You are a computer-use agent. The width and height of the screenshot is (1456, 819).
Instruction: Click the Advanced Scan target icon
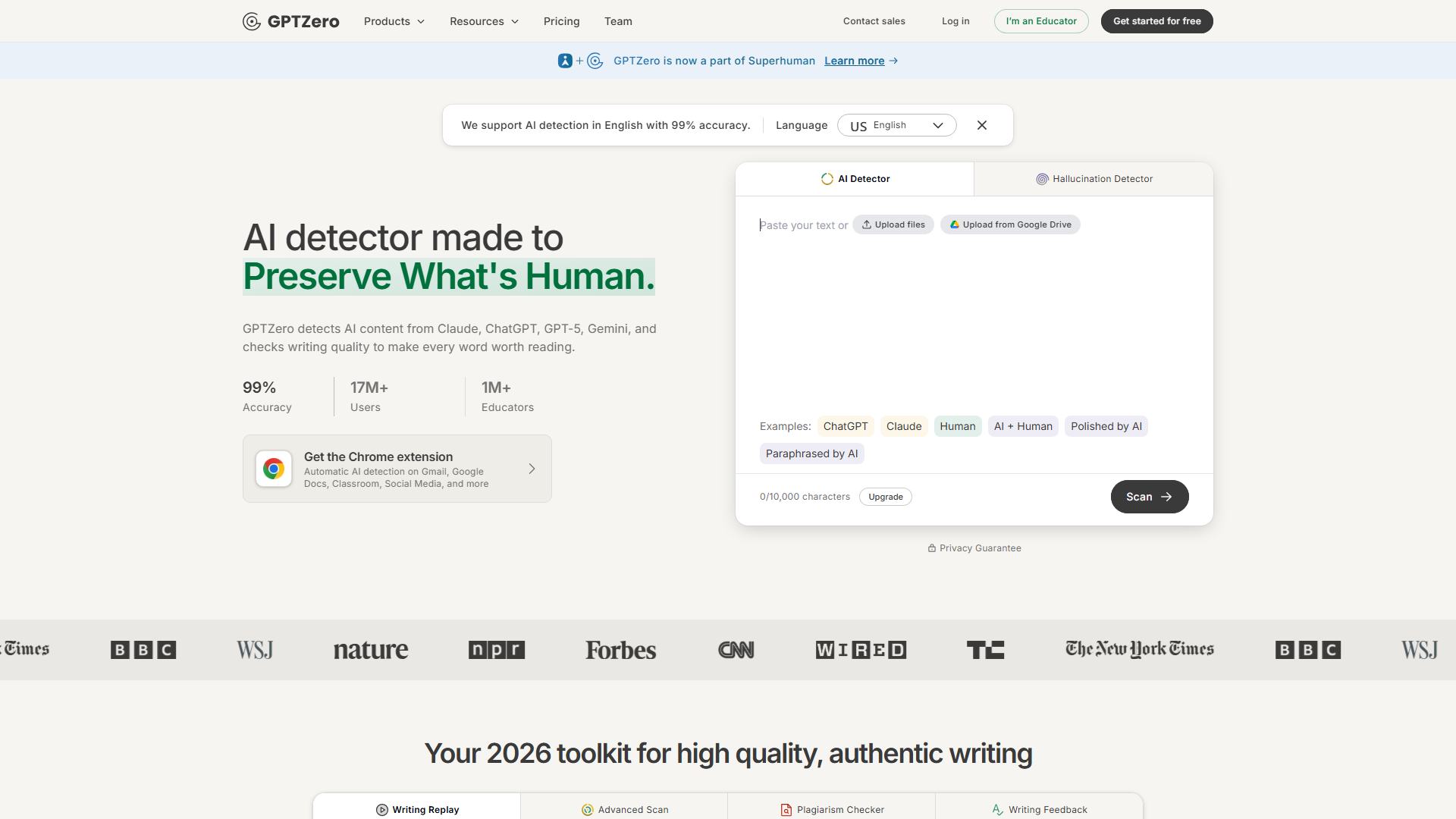(x=588, y=810)
